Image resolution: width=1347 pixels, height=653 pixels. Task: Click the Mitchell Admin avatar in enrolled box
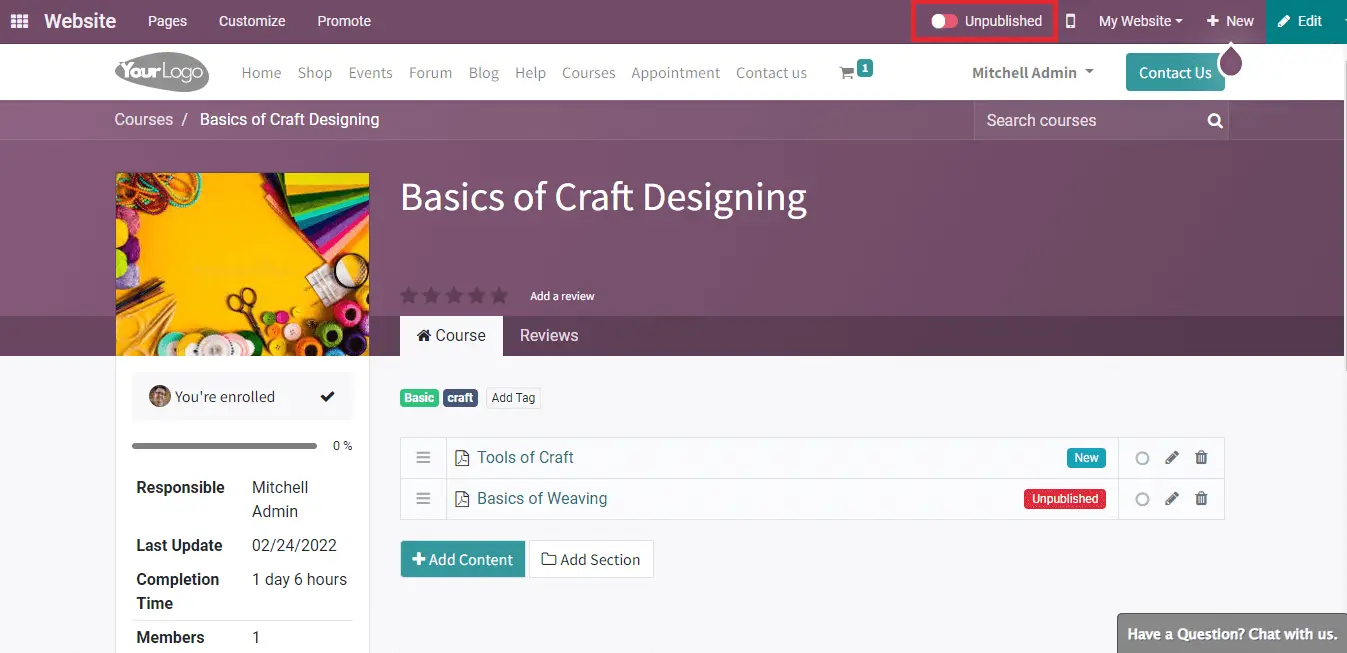160,397
